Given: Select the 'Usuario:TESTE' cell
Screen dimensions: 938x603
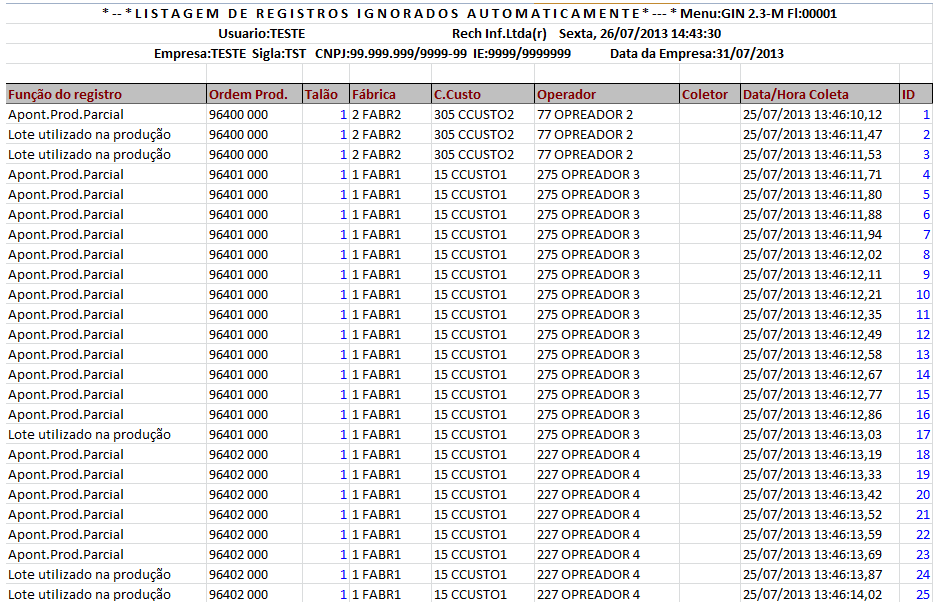Looking at the screenshot, I should 261,34.
